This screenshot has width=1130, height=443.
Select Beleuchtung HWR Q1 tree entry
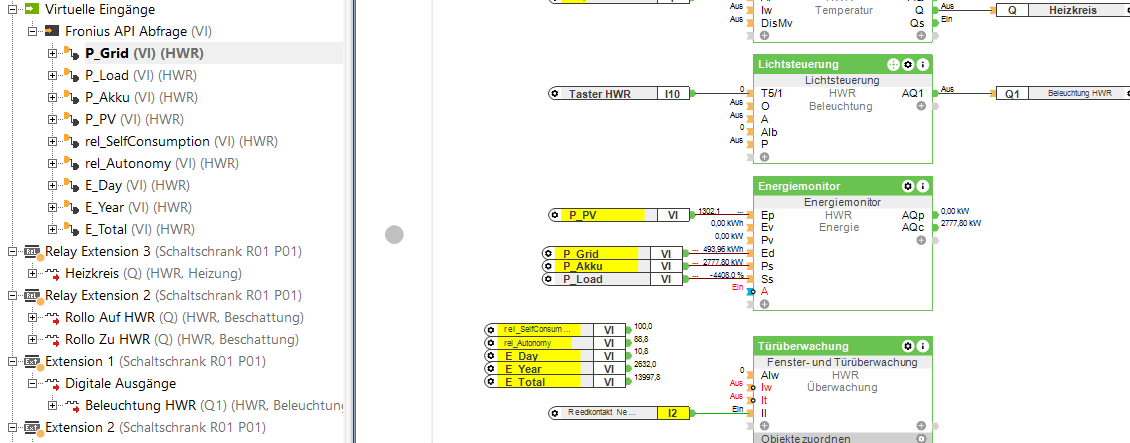(x=214, y=406)
